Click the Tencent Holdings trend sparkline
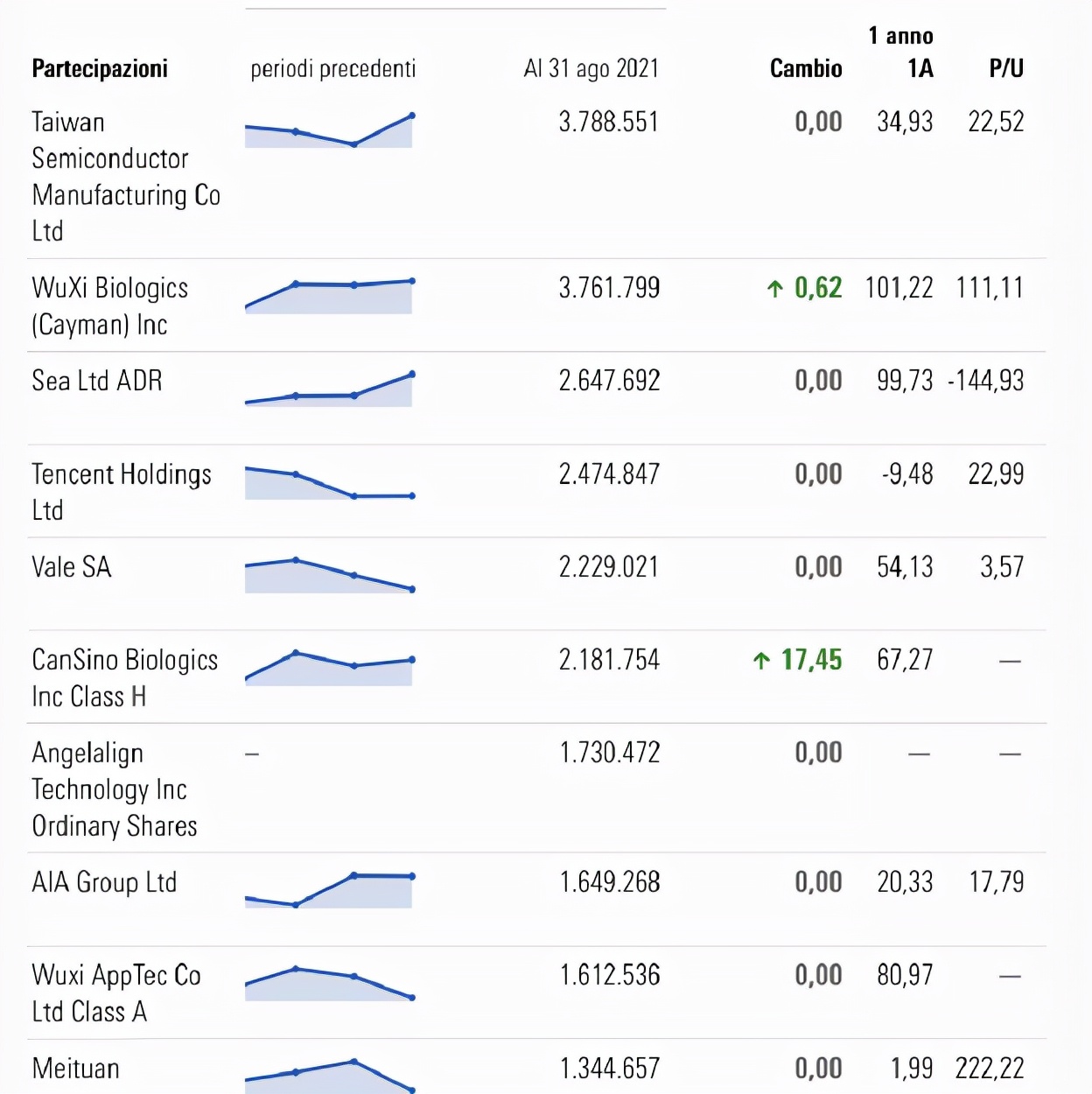 point(329,483)
